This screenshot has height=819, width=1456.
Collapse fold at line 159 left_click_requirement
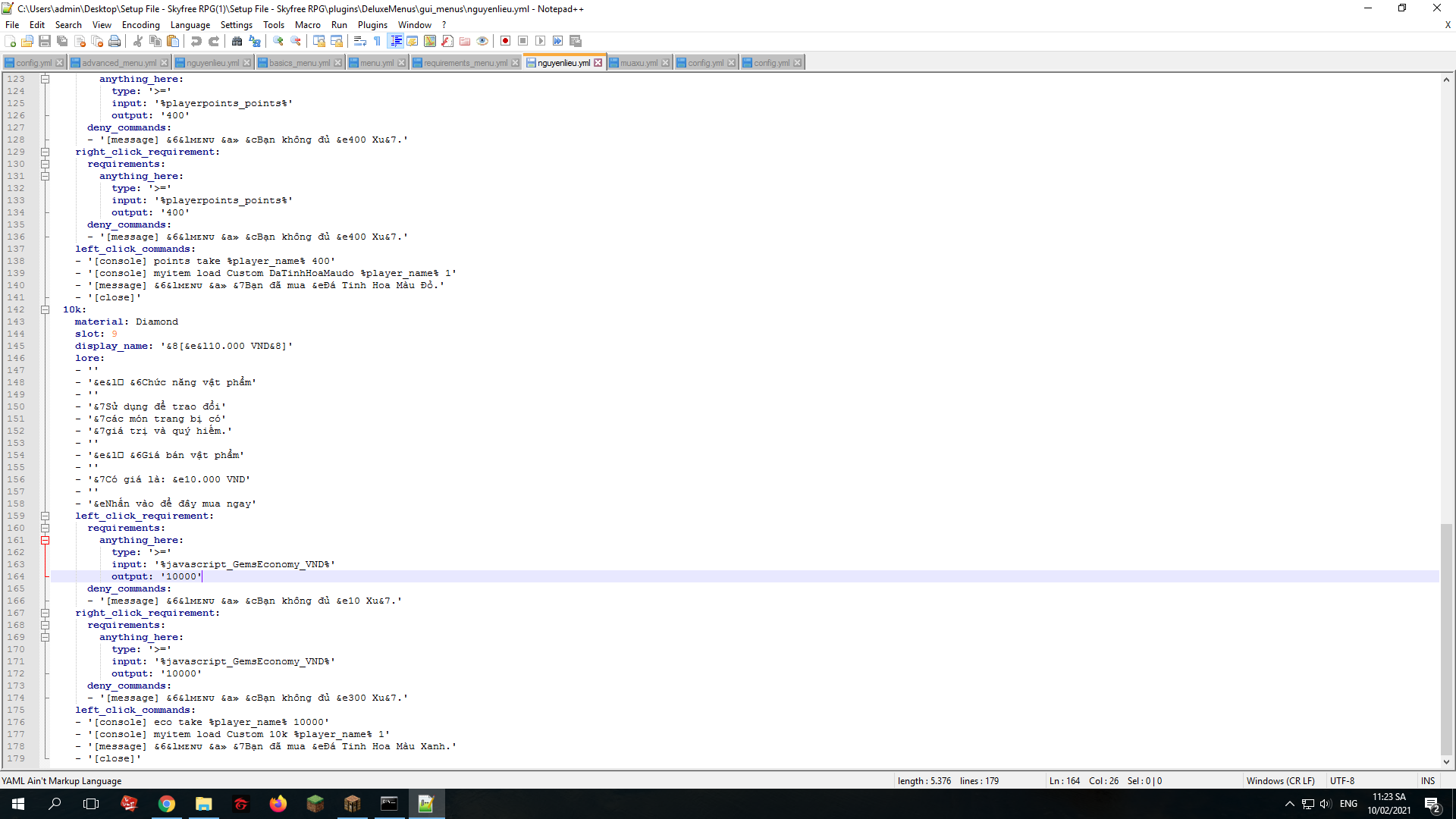[x=45, y=516]
